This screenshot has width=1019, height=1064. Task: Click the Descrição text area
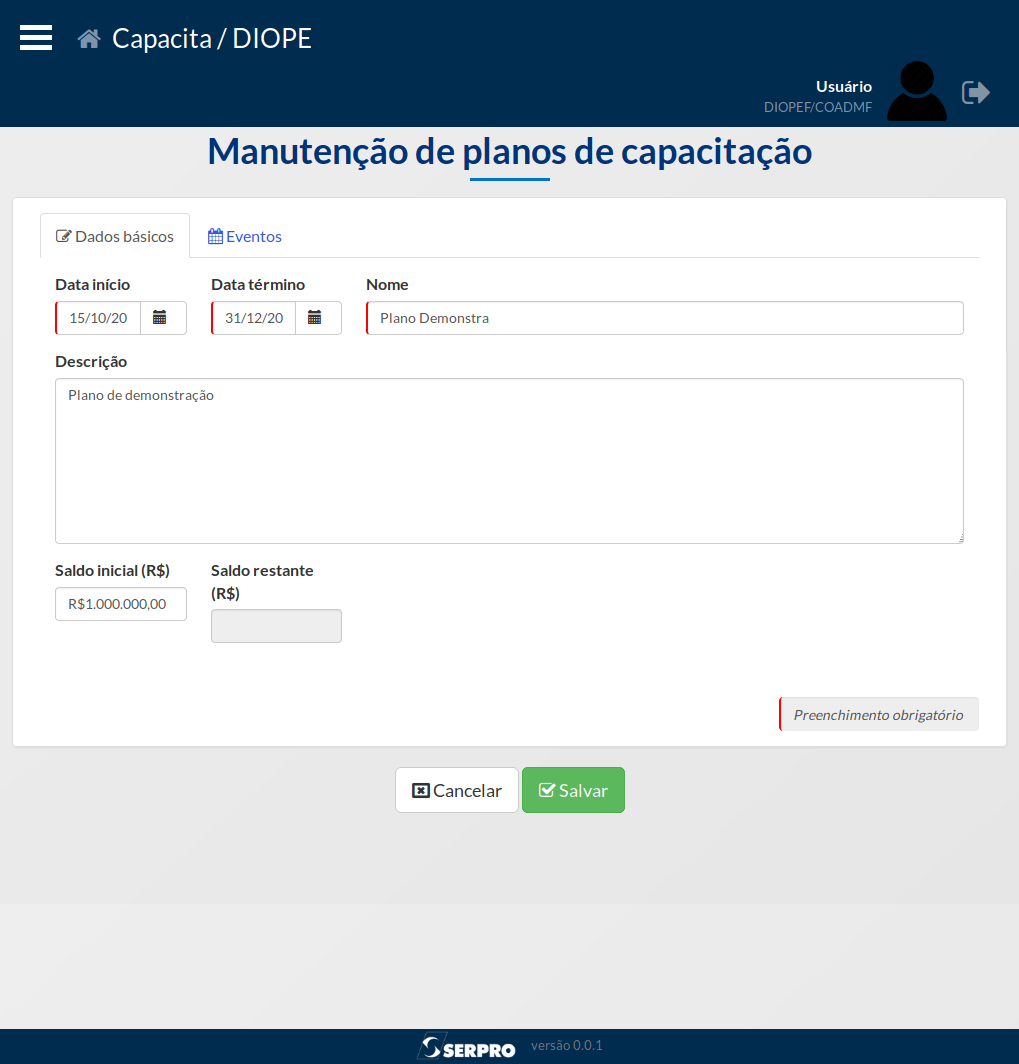coord(509,460)
